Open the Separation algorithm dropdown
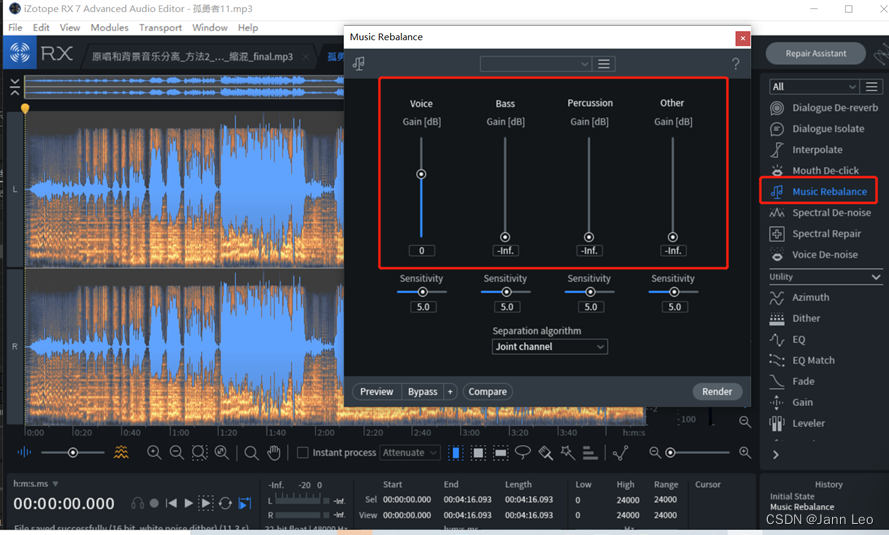This screenshot has width=889, height=535. 549,347
